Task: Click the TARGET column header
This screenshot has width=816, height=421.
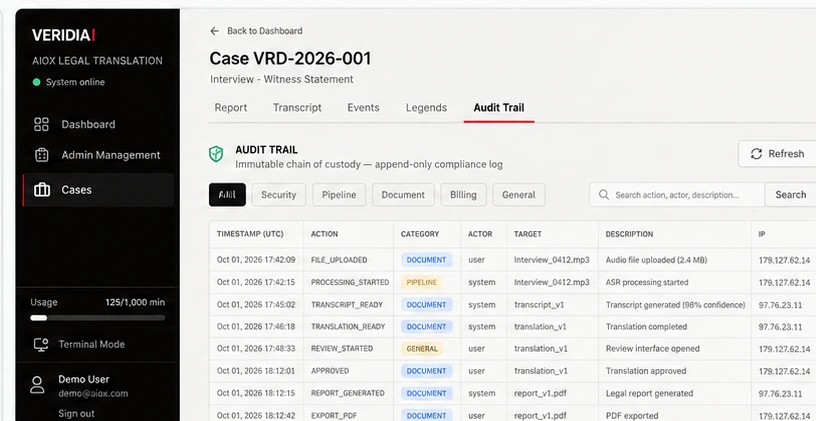Action: coord(528,234)
